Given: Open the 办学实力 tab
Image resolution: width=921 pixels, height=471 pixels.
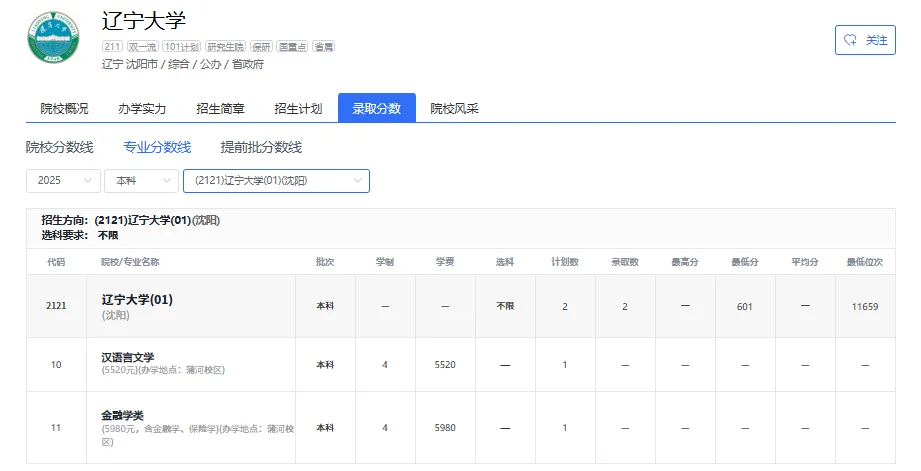Looking at the screenshot, I should 142,109.
